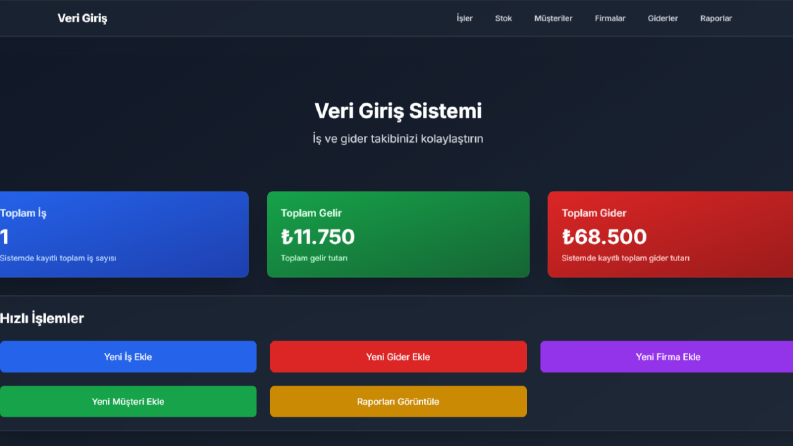The height and width of the screenshot is (446, 793).
Task: Open Raporlar from the top menu
Action: 716,18
